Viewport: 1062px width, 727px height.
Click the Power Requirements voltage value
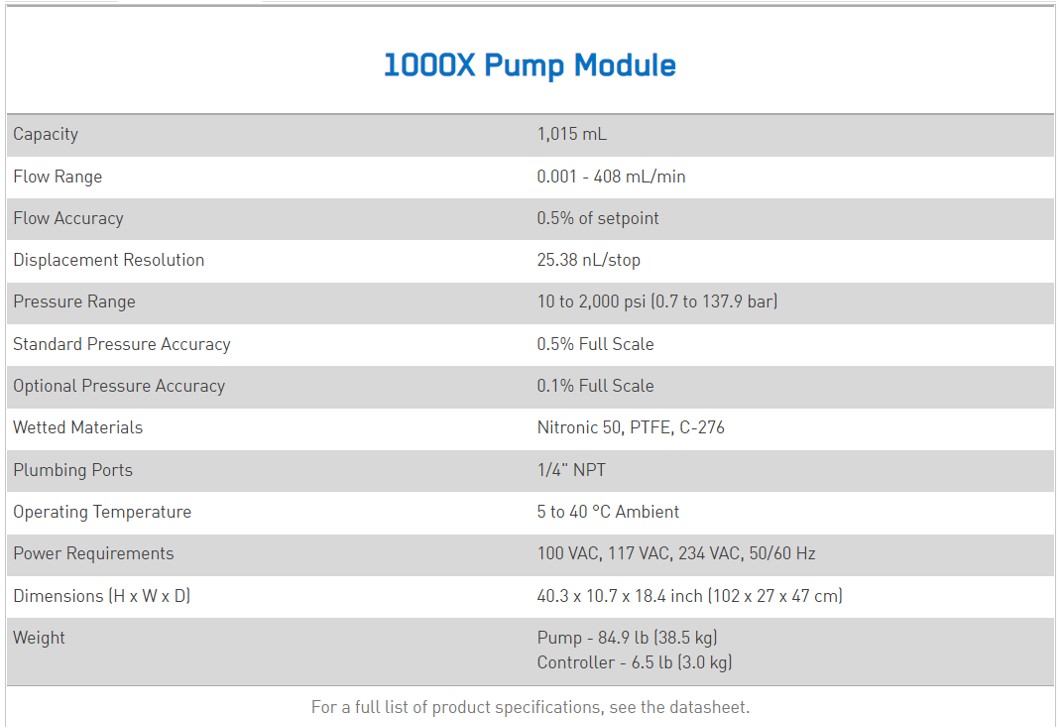(x=676, y=553)
